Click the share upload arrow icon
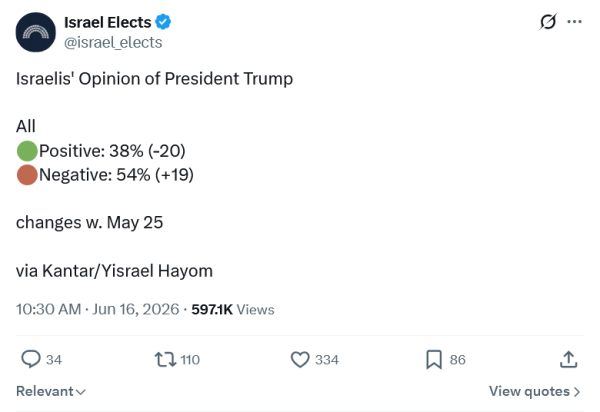The width and height of the screenshot is (600, 412). (x=569, y=360)
